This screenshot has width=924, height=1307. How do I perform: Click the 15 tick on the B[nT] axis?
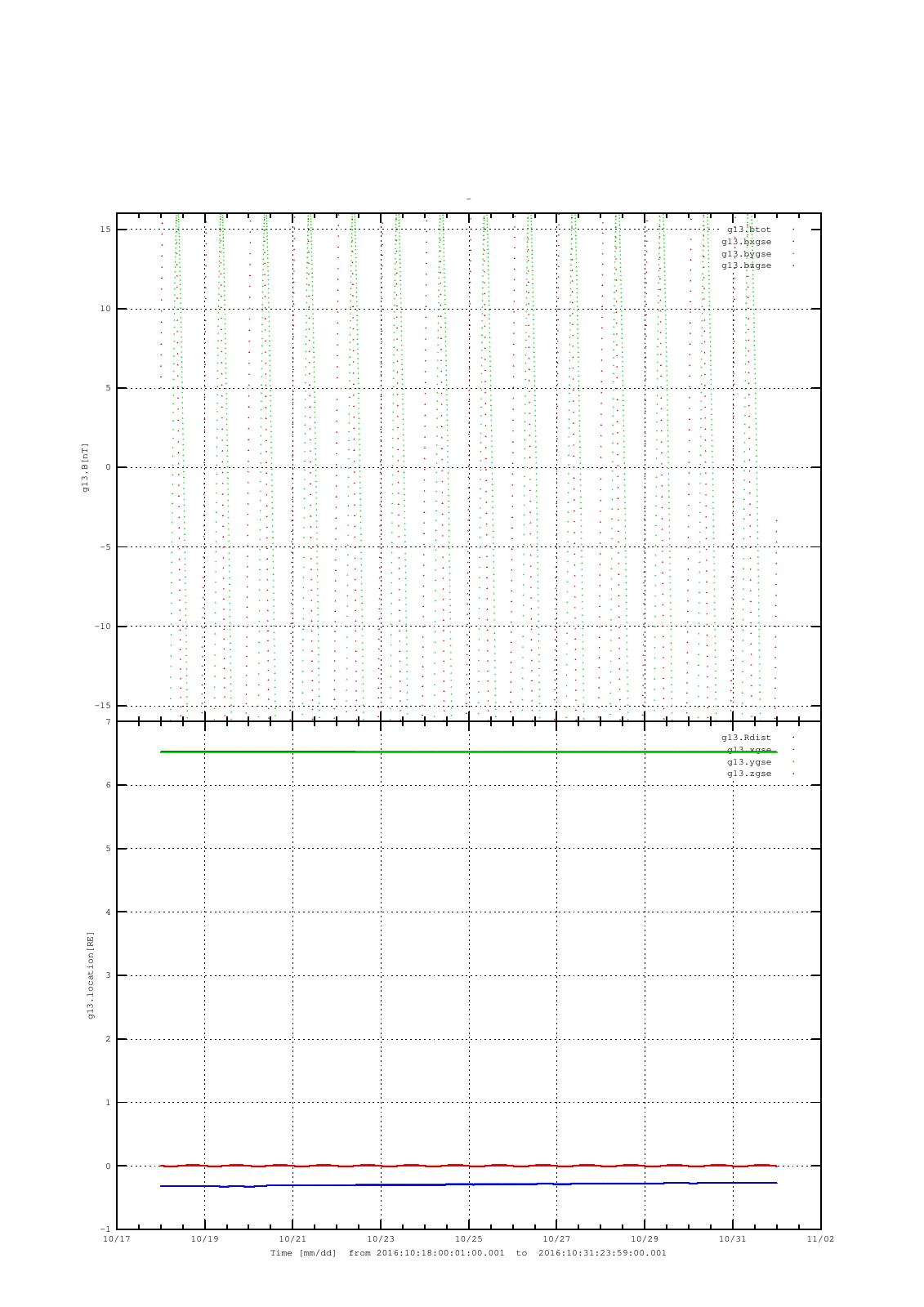(105, 230)
